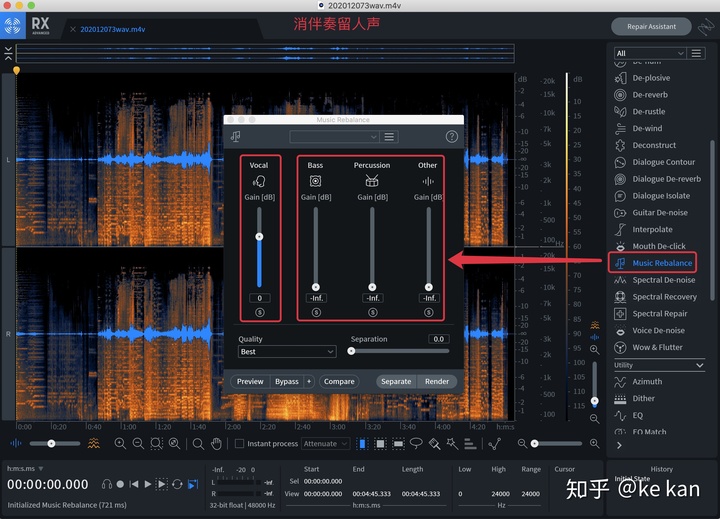Screen dimensions: 720x519
Task: Open the Music Rebalance preset menu
Action: coord(389,137)
